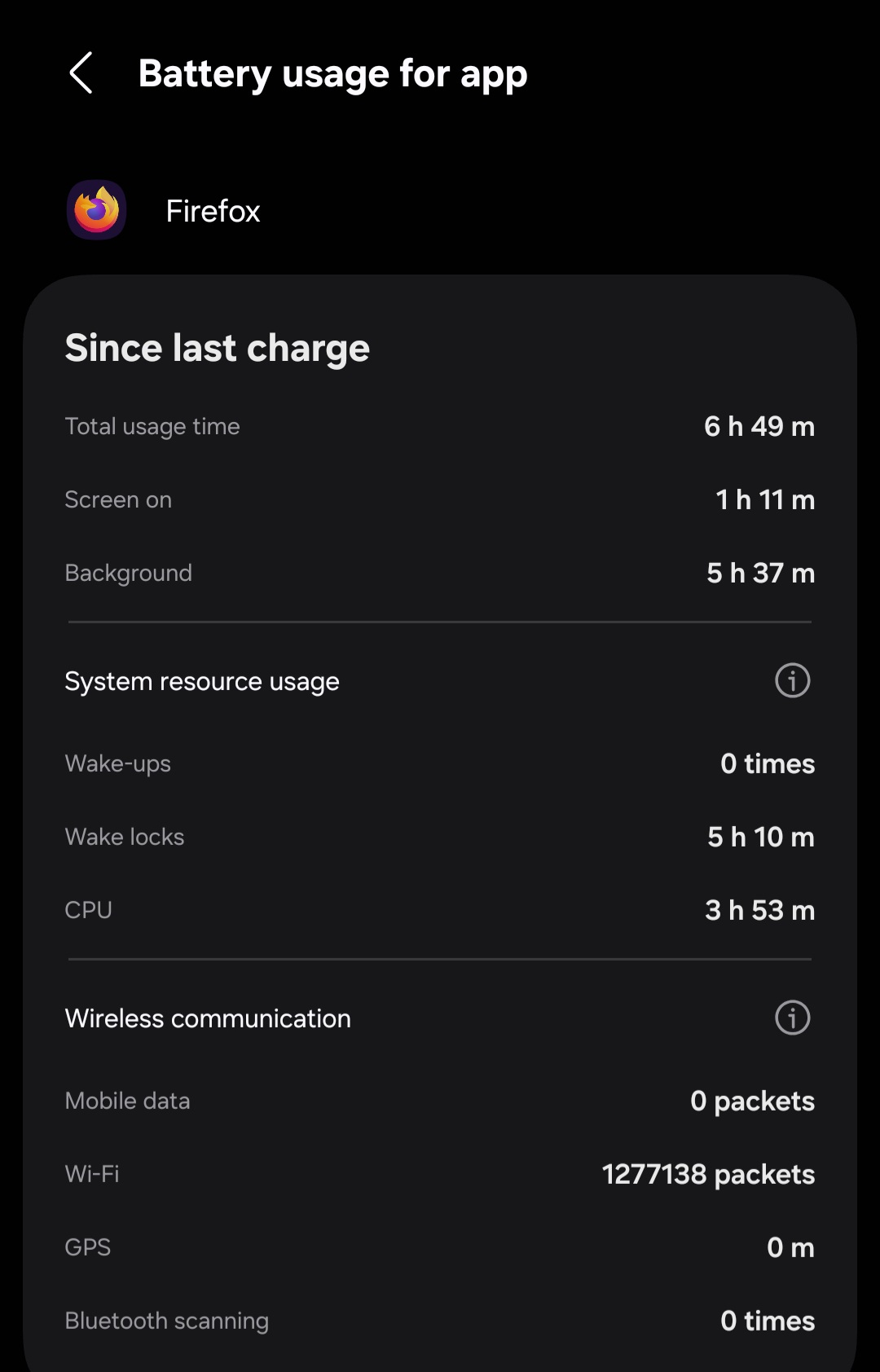Tap the CPU usage label

[88, 910]
